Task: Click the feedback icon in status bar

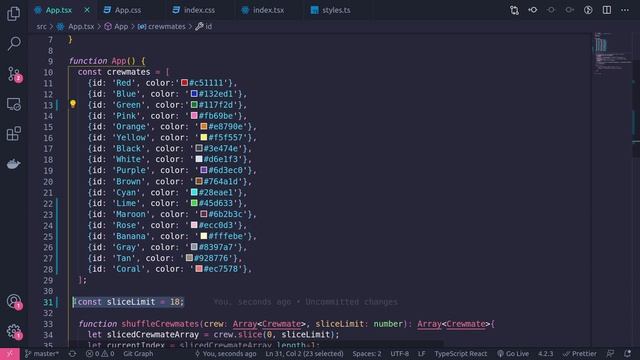Action: tap(610, 354)
